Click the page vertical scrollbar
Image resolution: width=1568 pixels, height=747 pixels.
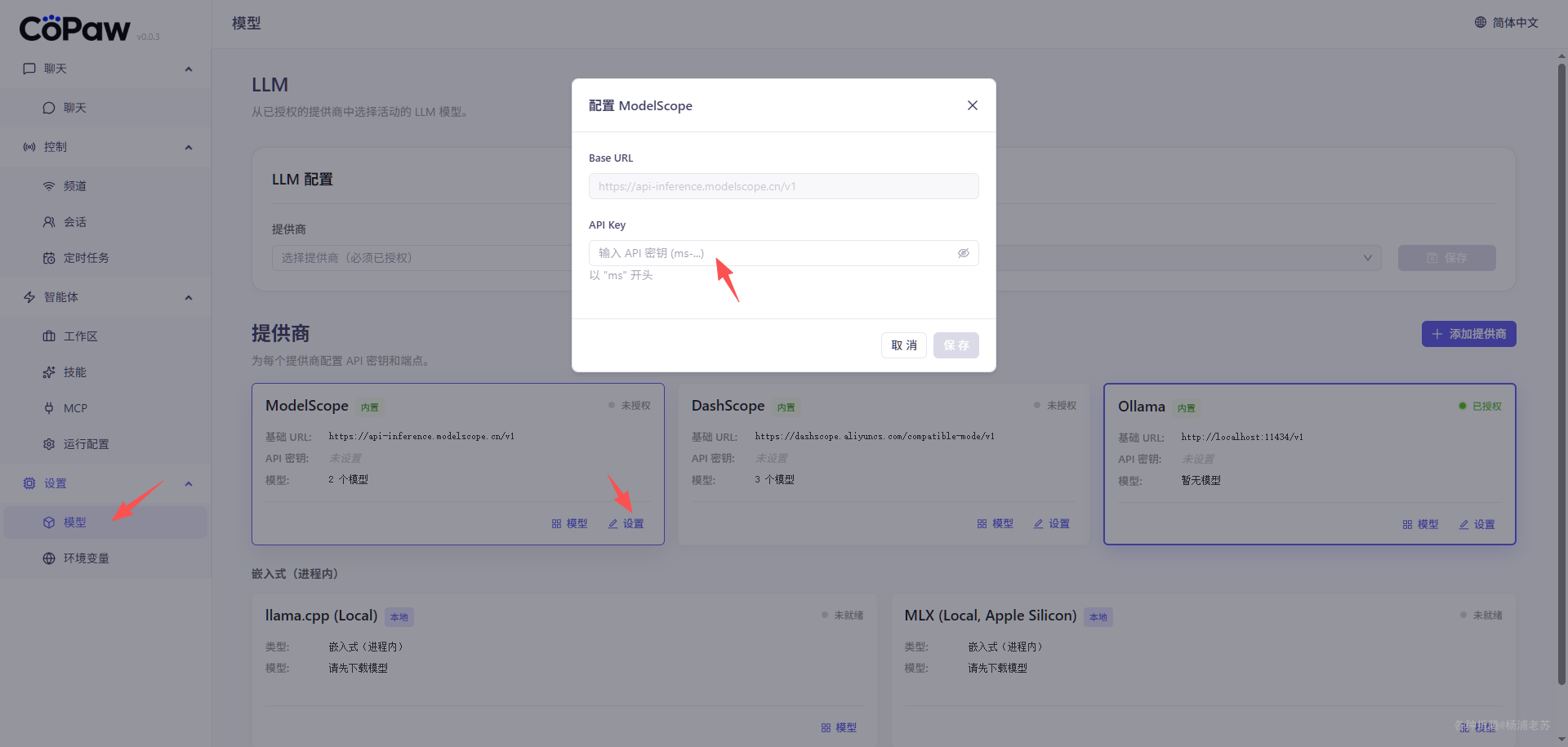[1561, 376]
